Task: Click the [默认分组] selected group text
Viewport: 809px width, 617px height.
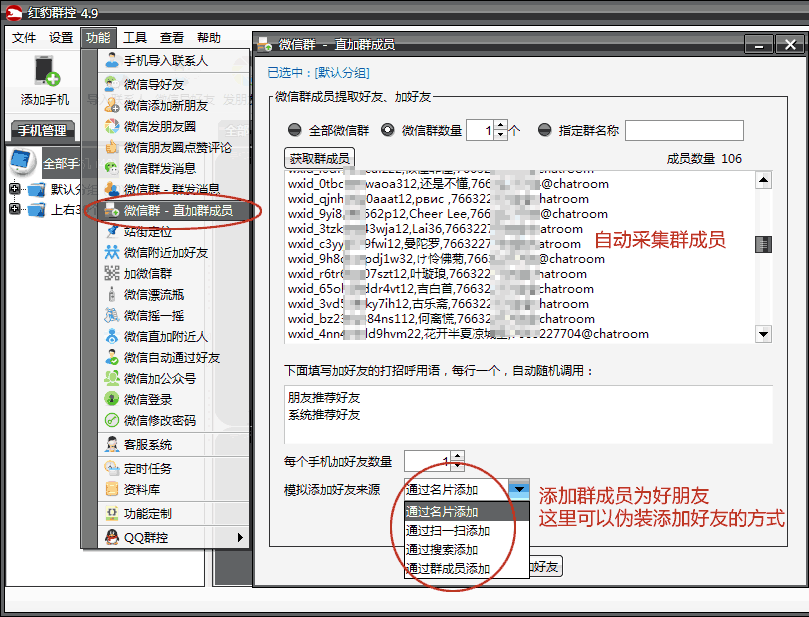Action: pyautogui.click(x=343, y=73)
